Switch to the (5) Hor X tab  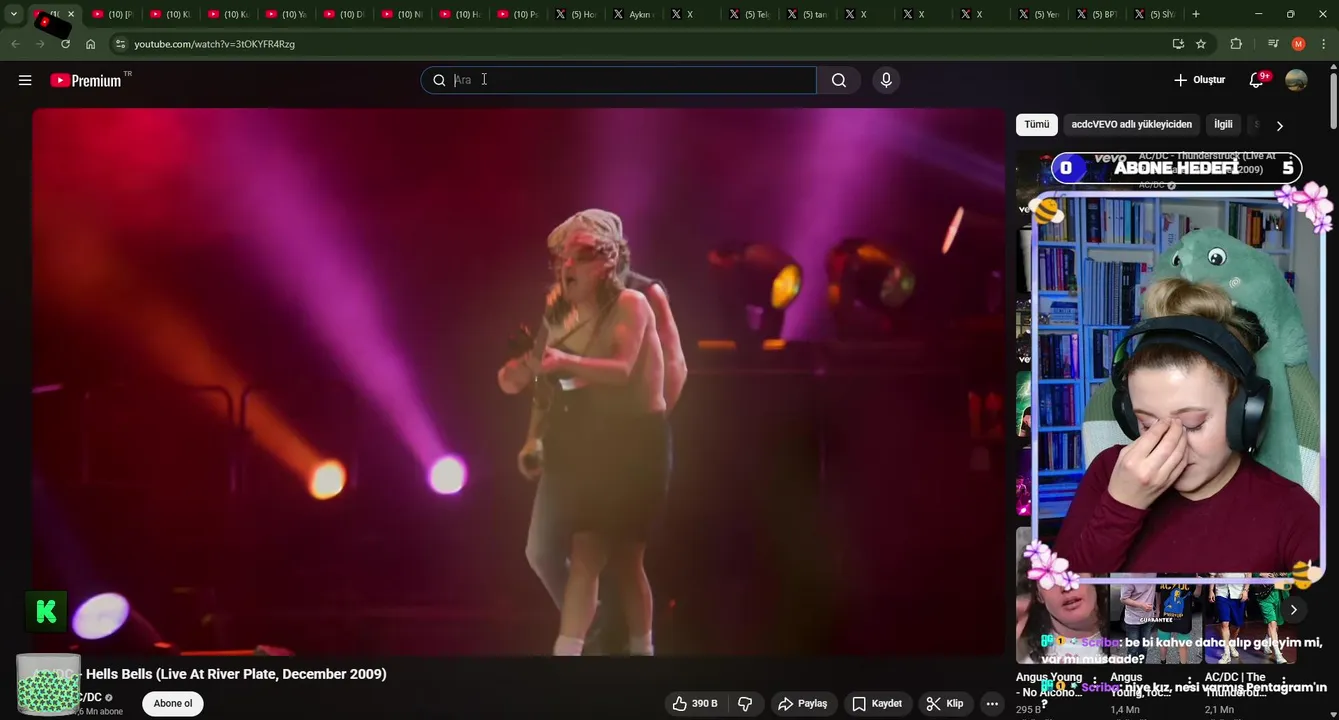tap(576, 14)
